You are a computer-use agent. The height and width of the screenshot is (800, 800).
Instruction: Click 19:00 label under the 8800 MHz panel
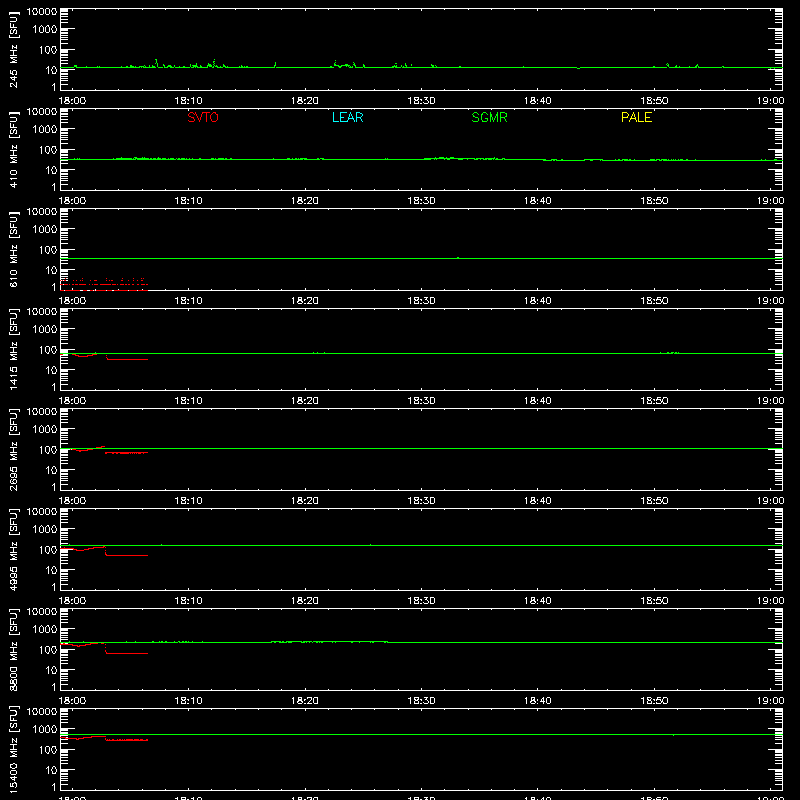coord(770,701)
